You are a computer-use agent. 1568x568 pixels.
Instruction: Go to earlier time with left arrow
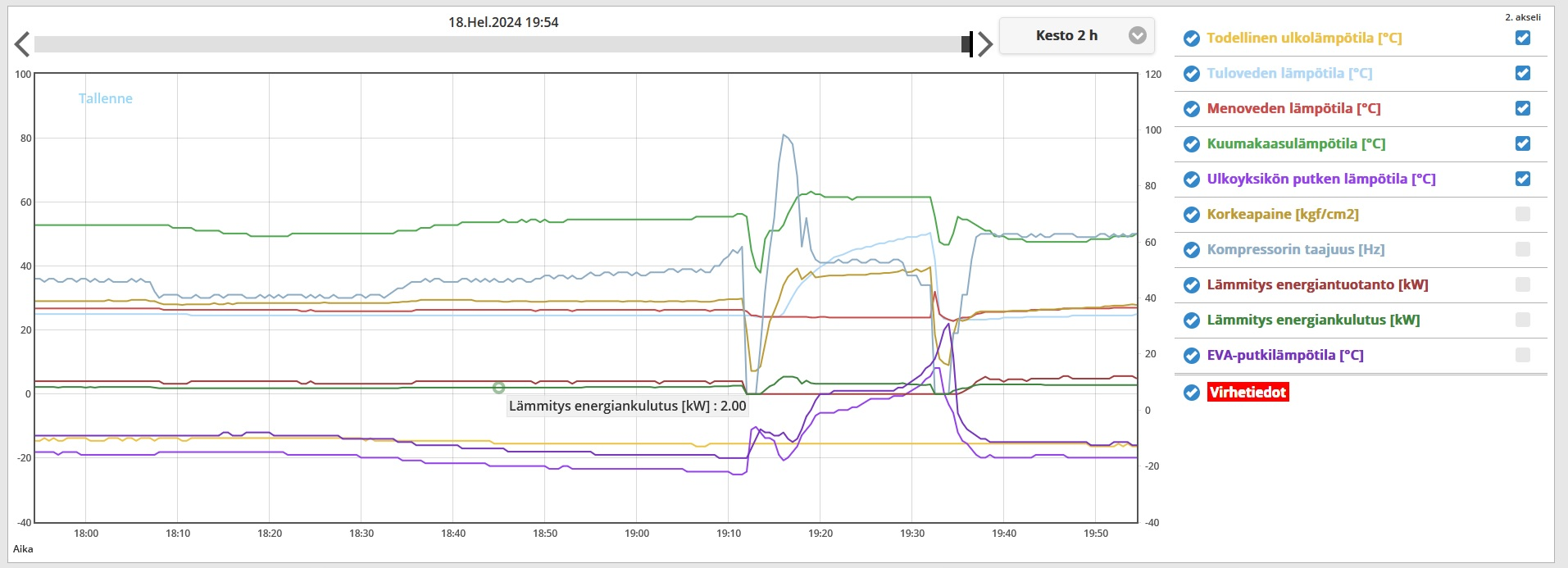click(x=22, y=44)
